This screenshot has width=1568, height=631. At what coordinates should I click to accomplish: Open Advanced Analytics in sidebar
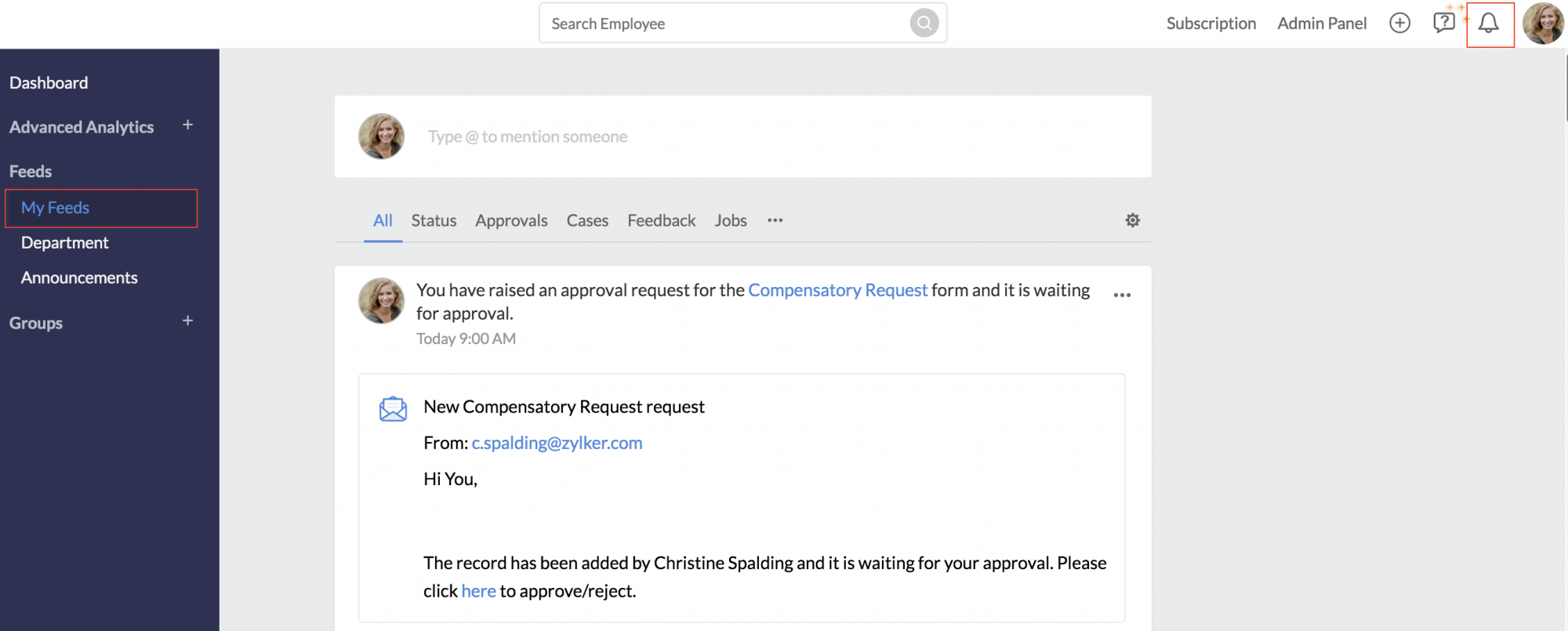(82, 127)
